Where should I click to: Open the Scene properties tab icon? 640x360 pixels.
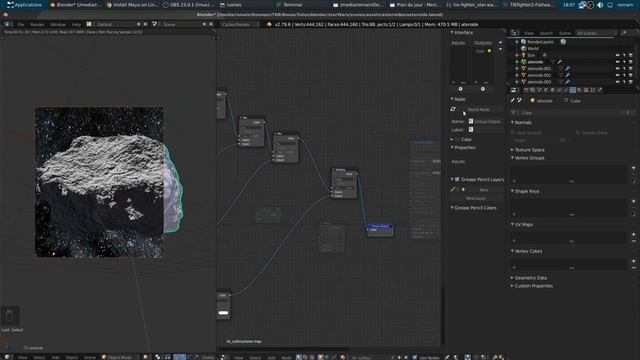pyautogui.click(x=539, y=90)
